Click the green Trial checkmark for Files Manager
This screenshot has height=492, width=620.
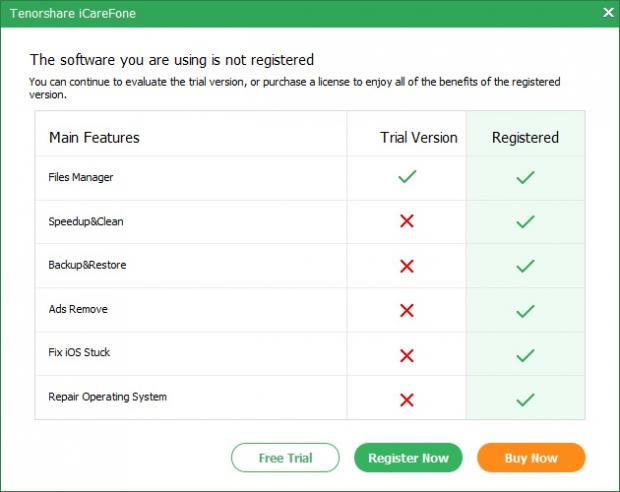(406, 177)
